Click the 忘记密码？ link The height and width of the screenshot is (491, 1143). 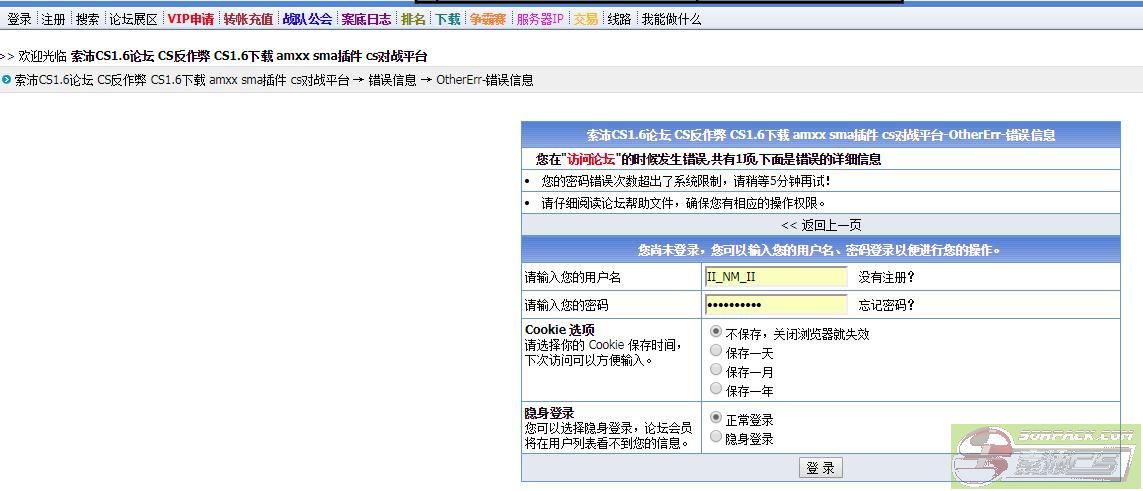(886, 305)
